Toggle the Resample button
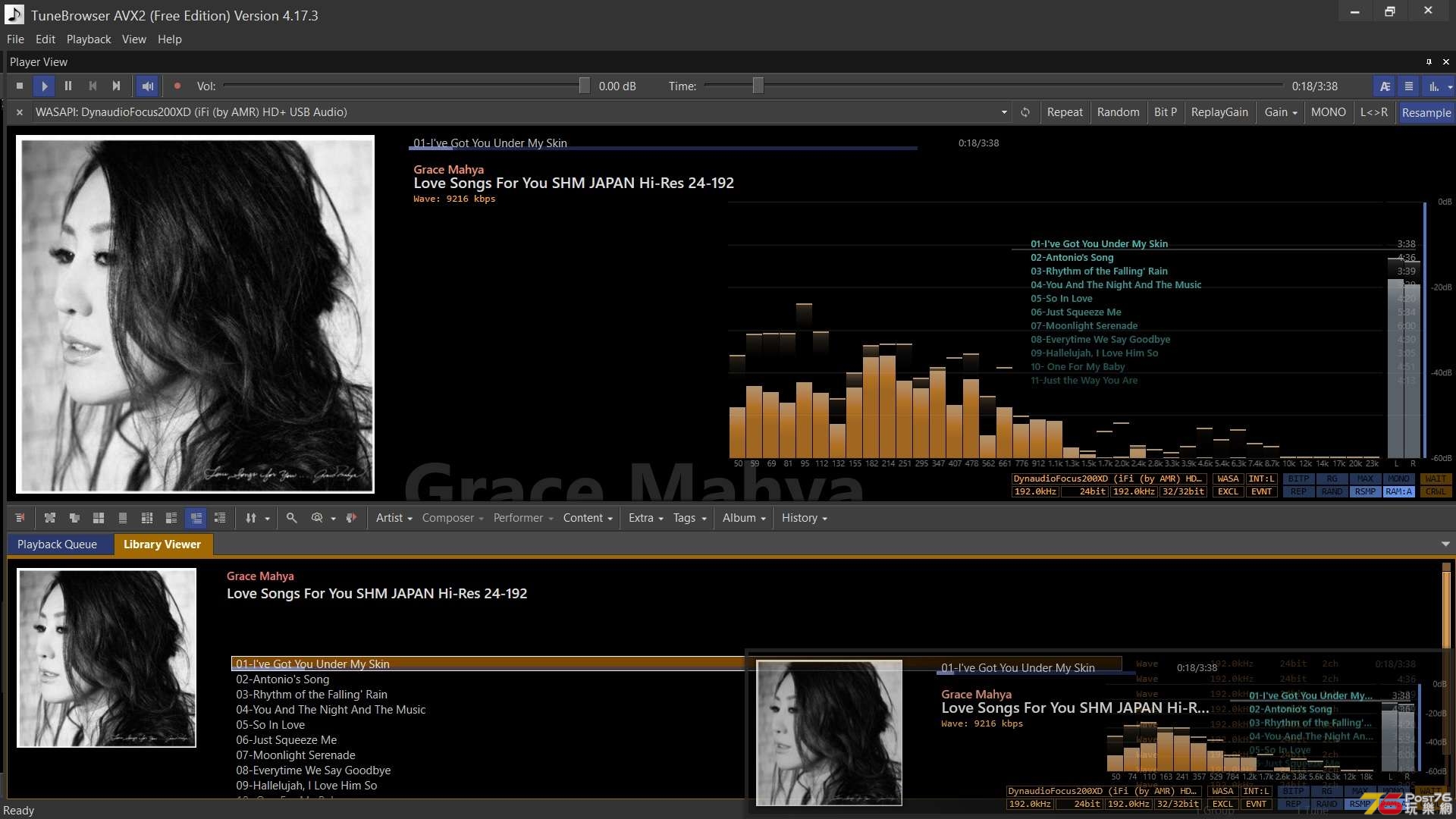This screenshot has height=819, width=1456. 1426,112
